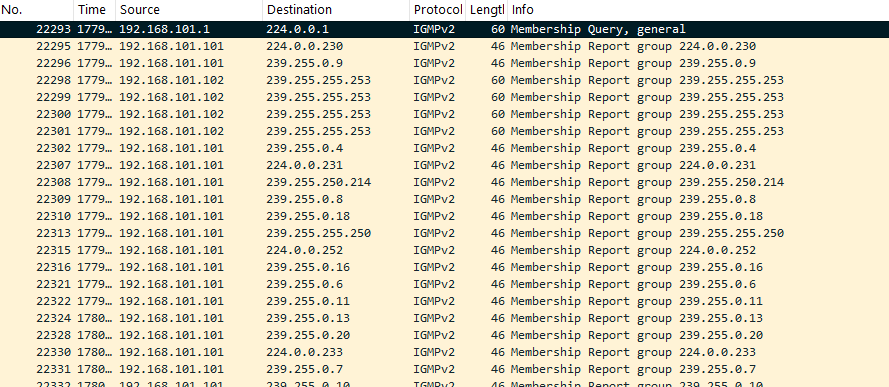Select packet 22322 row
This screenshot has height=387, width=889.
pos(444,301)
